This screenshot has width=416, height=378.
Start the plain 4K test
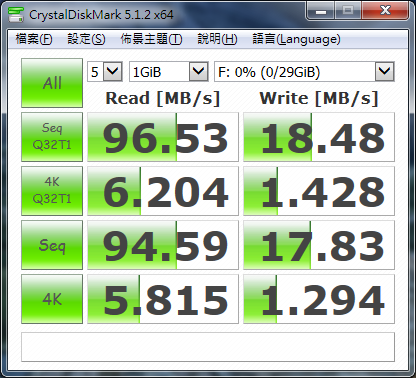point(52,299)
